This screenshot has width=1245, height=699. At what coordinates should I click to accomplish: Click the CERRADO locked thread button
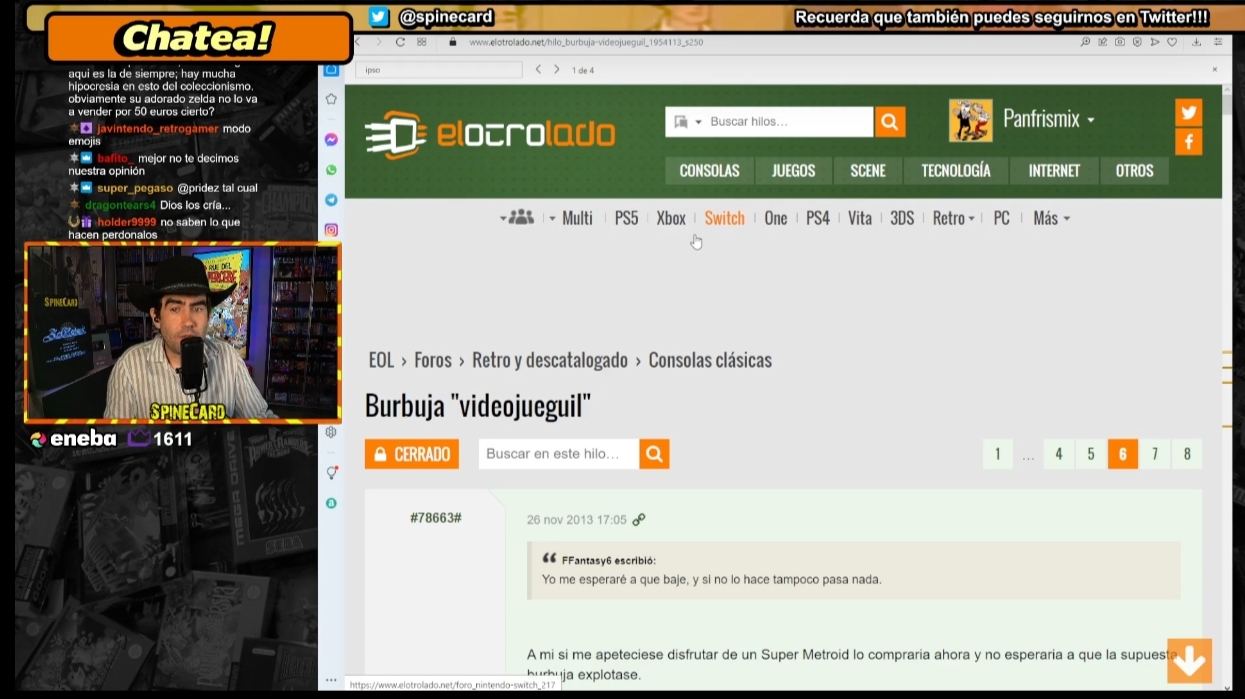click(x=412, y=454)
